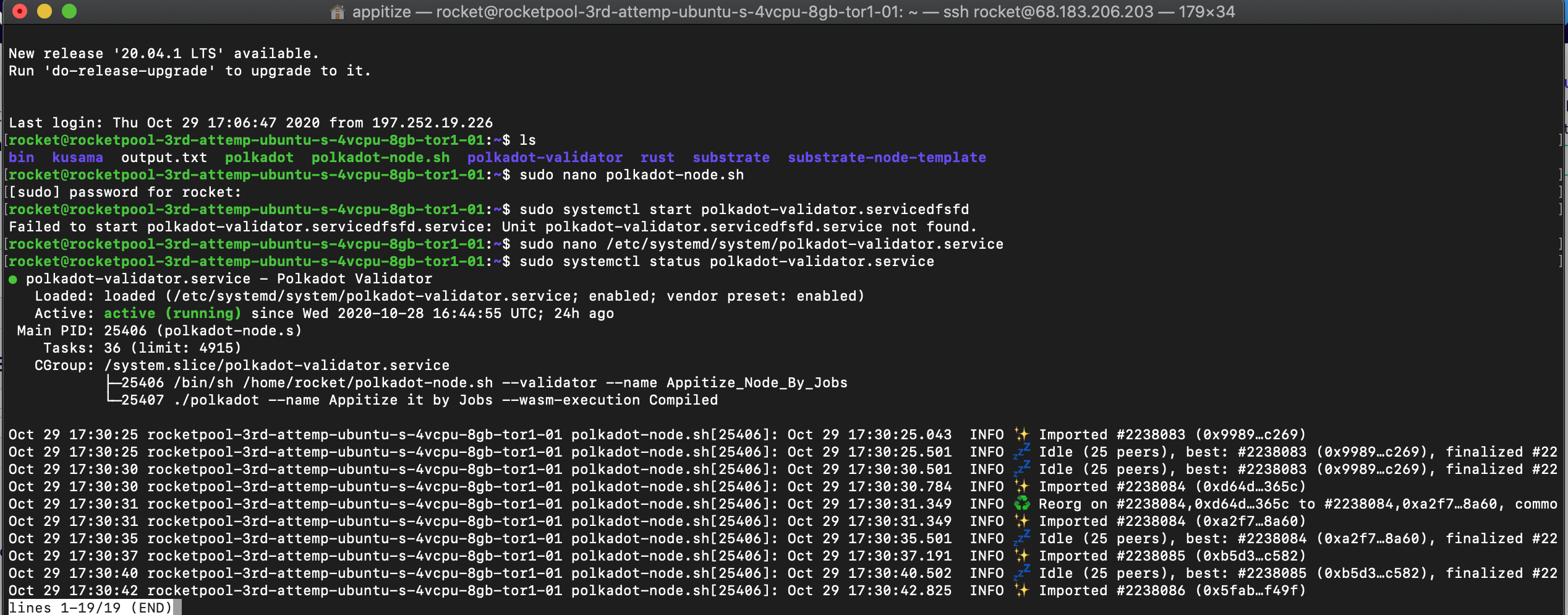Click the recycle Reorg emoji icon
1568x615 pixels.
click(x=1021, y=504)
